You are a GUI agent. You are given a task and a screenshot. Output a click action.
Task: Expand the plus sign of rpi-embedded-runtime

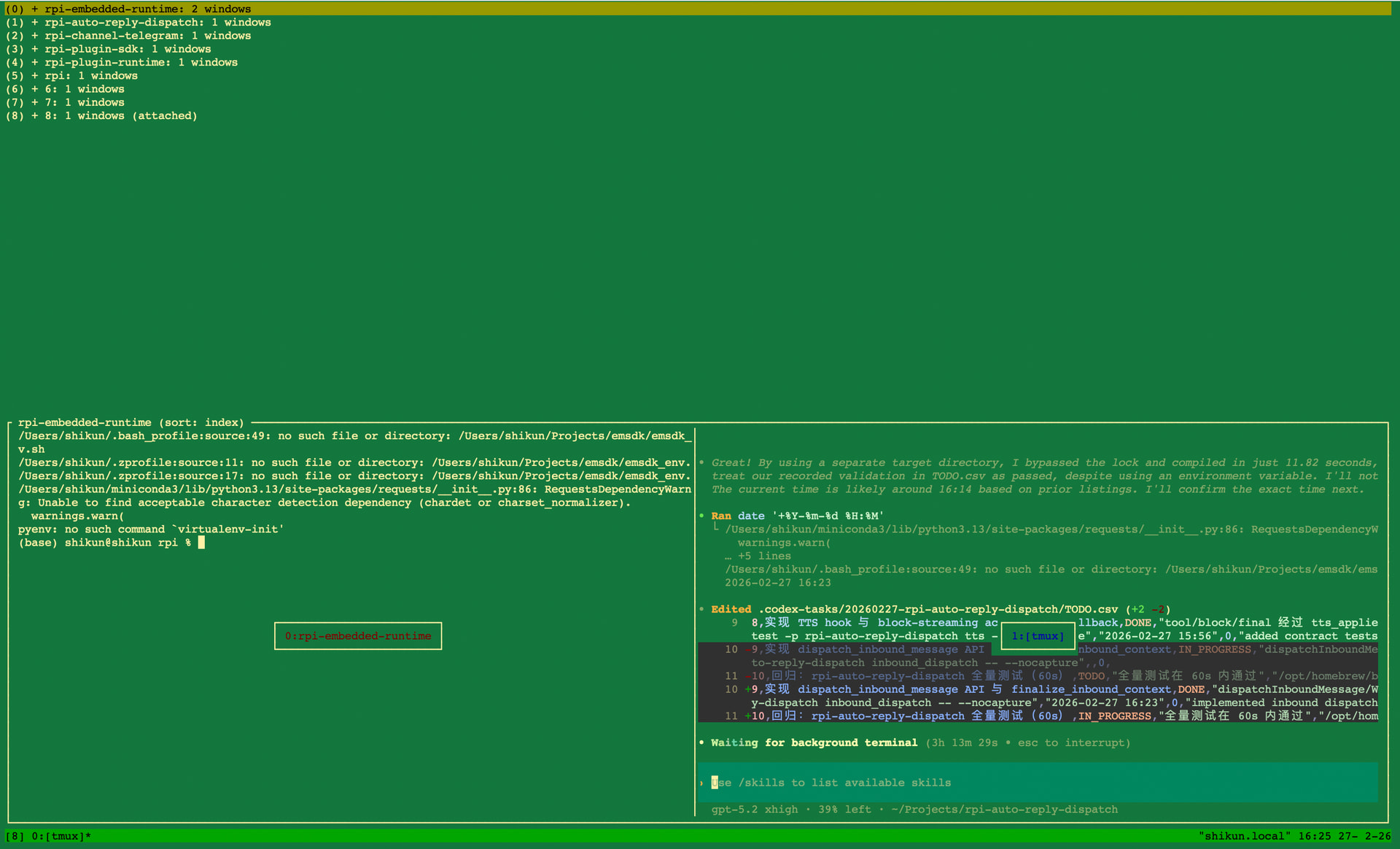[x=34, y=9]
